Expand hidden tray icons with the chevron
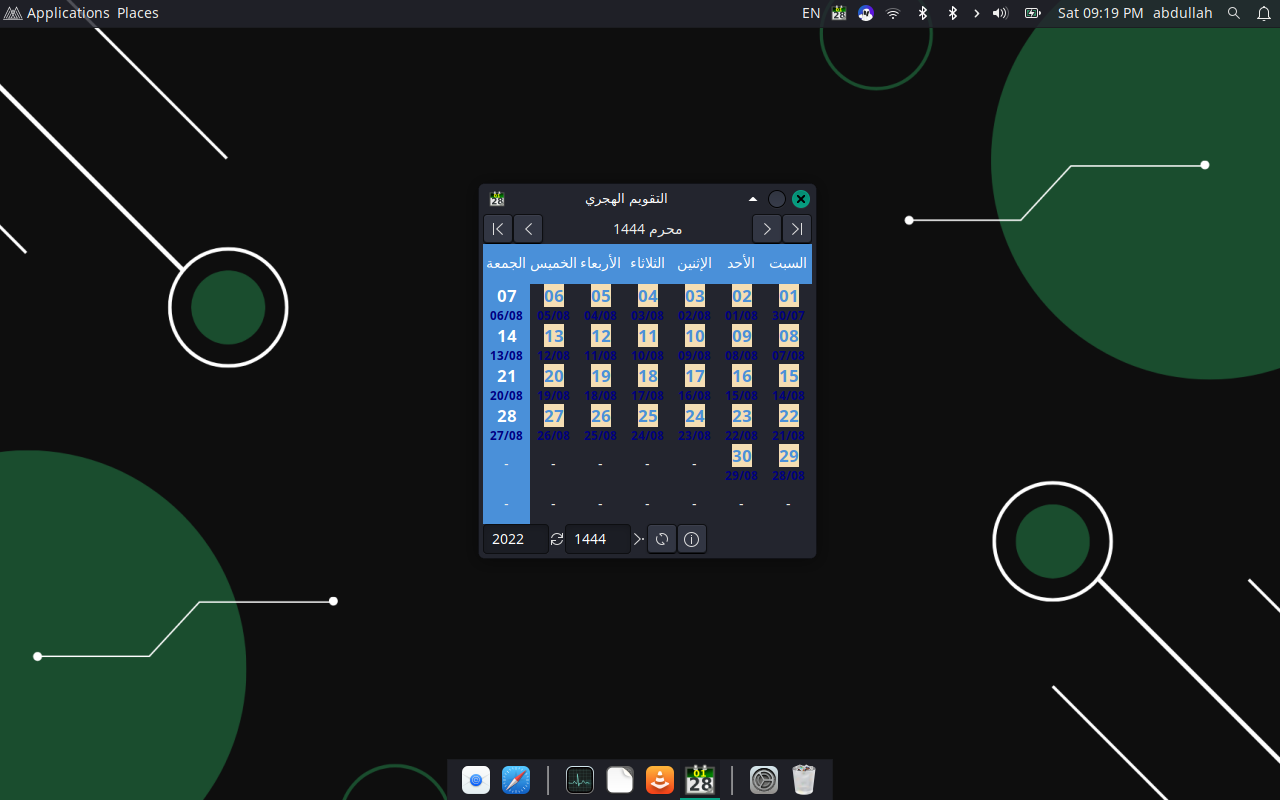The height and width of the screenshot is (800, 1280). [x=977, y=13]
